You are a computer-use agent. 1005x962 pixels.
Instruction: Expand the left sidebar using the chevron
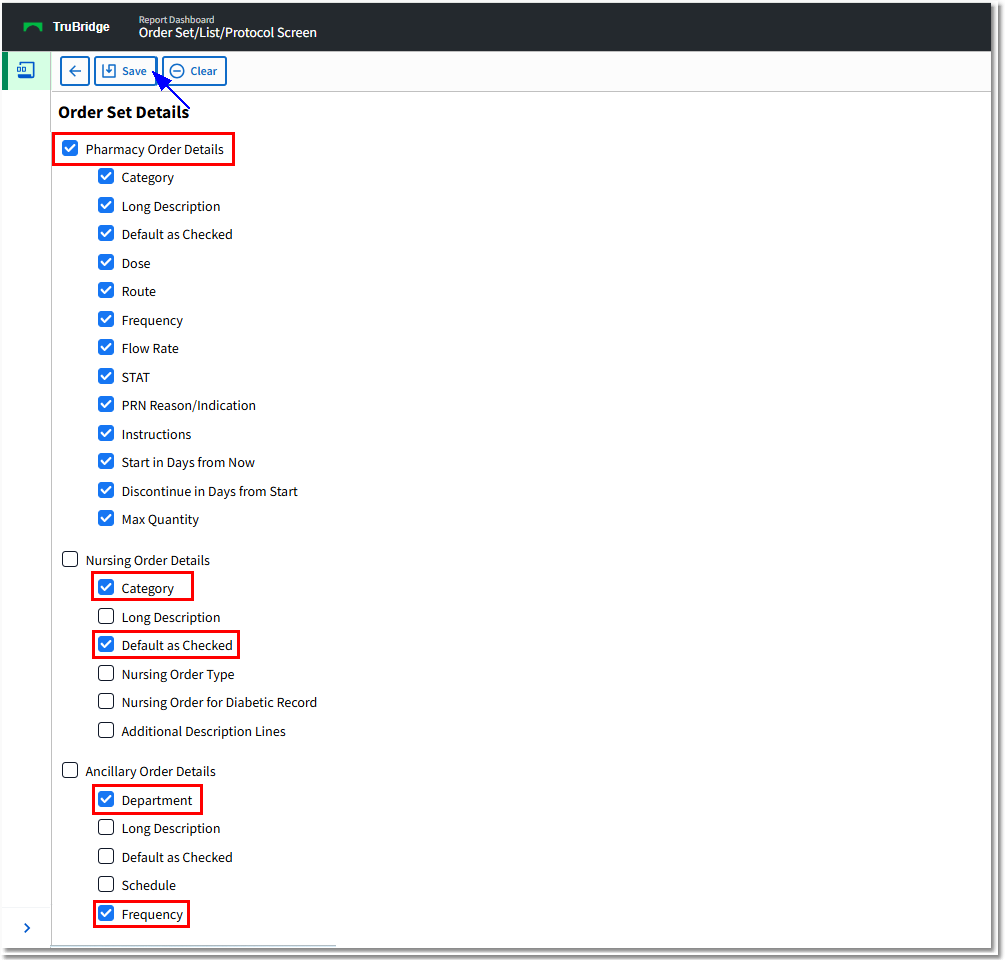point(25,928)
